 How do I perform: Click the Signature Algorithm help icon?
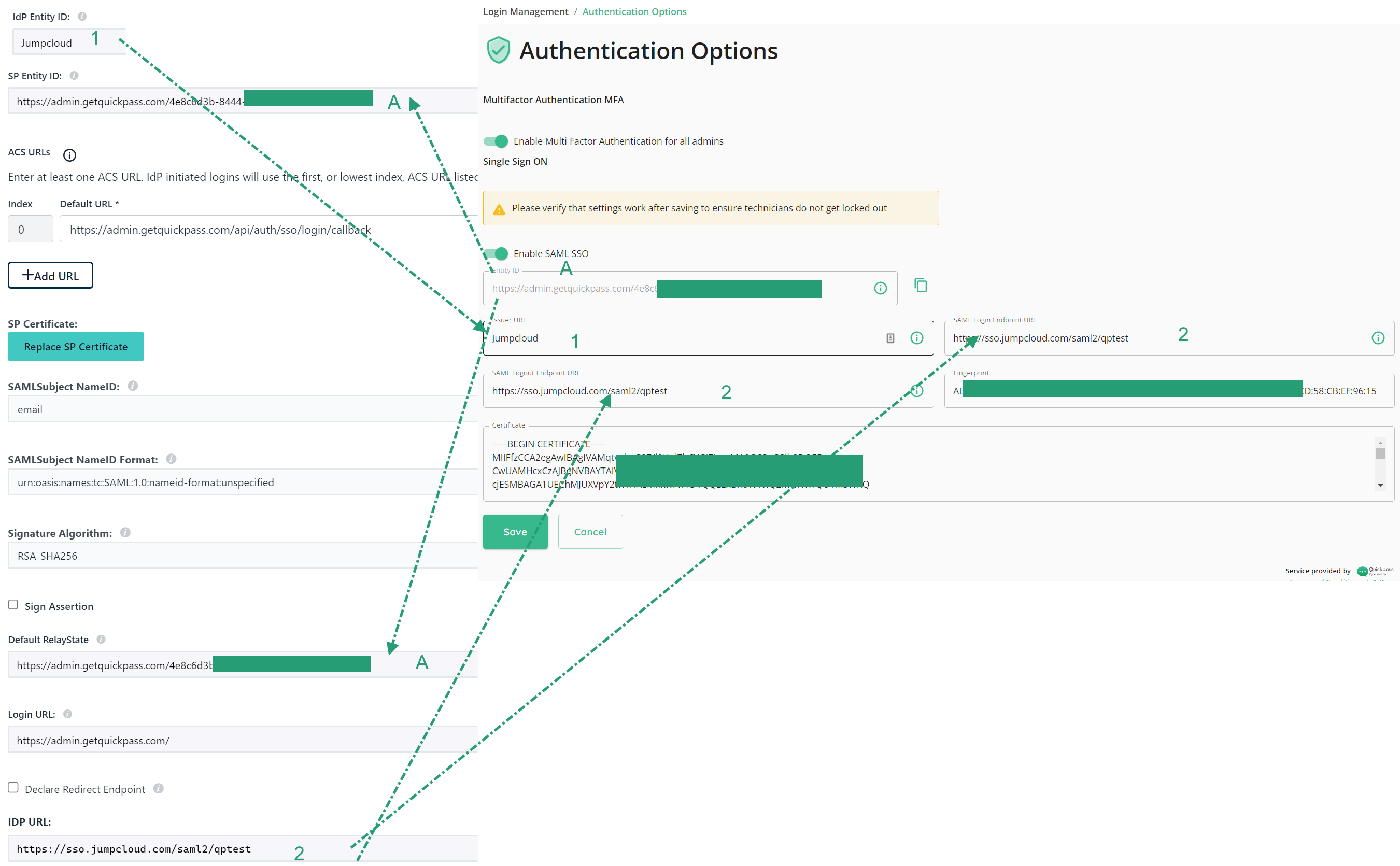coord(125,533)
